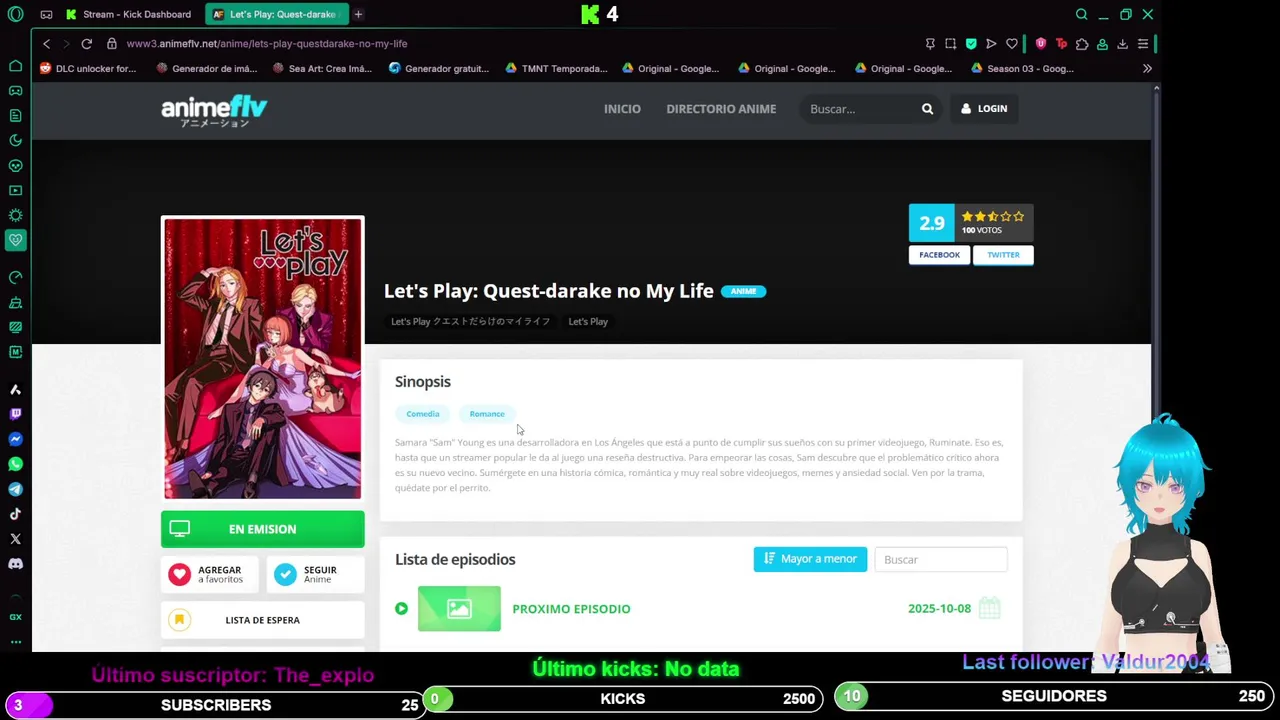Click the episode list Buscar field

coord(941,560)
